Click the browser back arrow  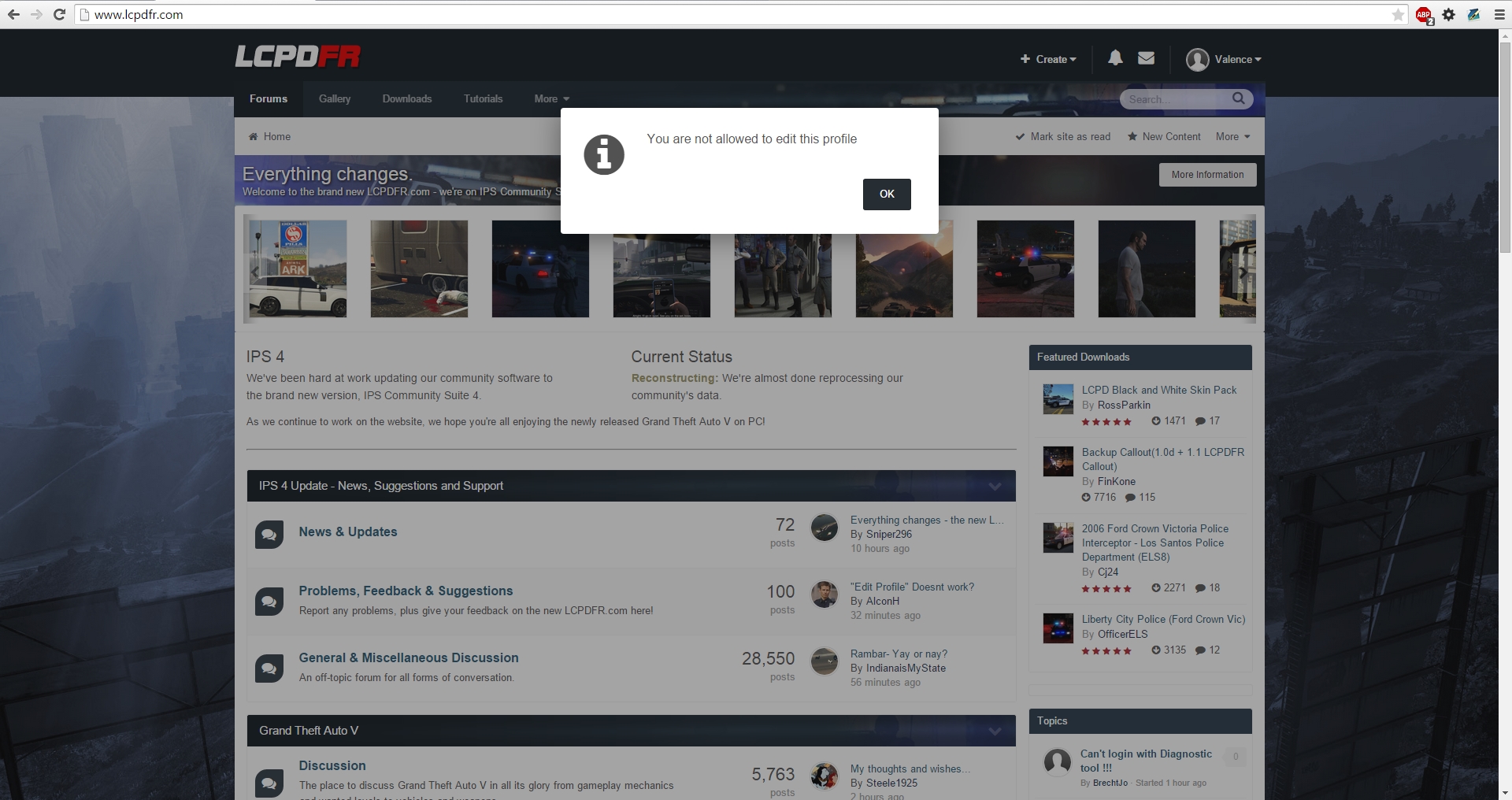pyautogui.click(x=14, y=14)
